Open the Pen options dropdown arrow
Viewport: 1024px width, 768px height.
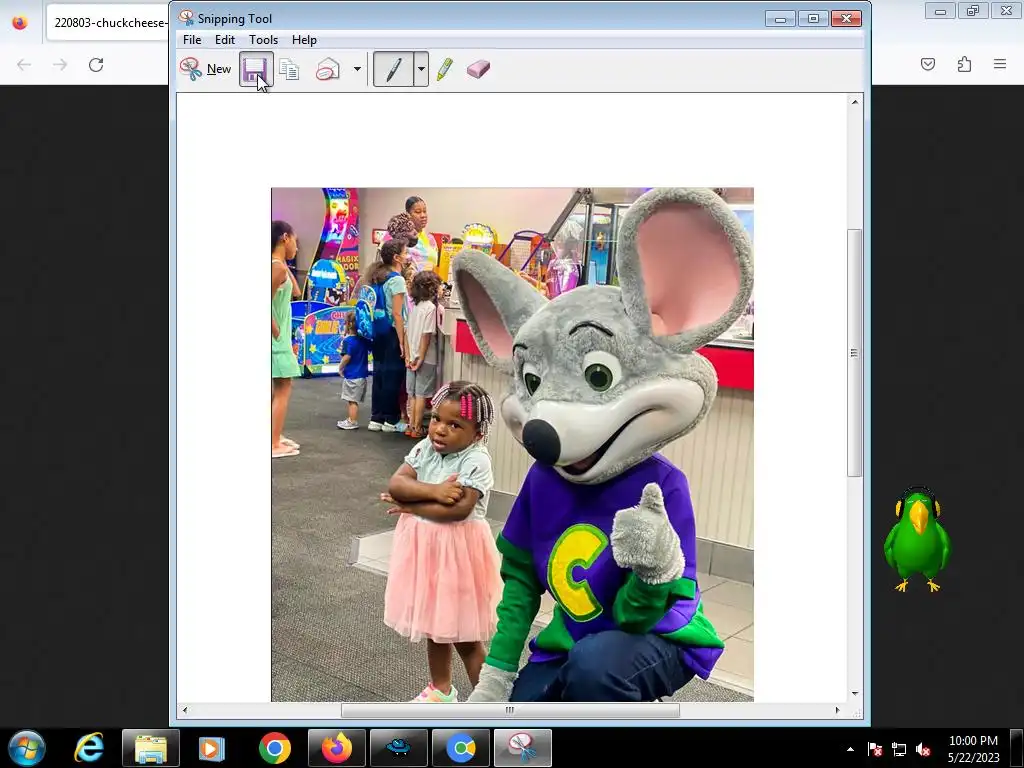(x=421, y=69)
